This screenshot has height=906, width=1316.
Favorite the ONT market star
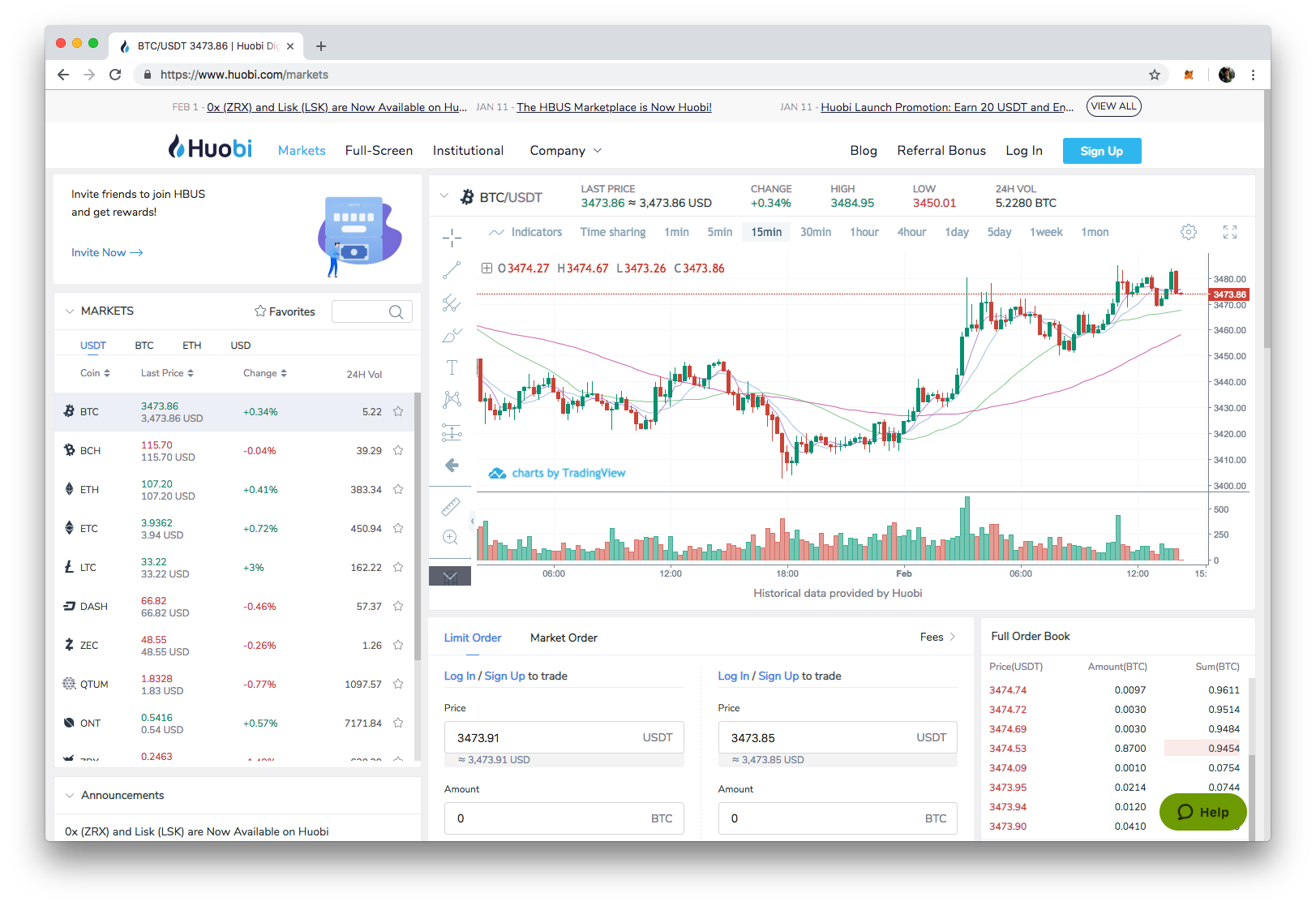[398, 723]
